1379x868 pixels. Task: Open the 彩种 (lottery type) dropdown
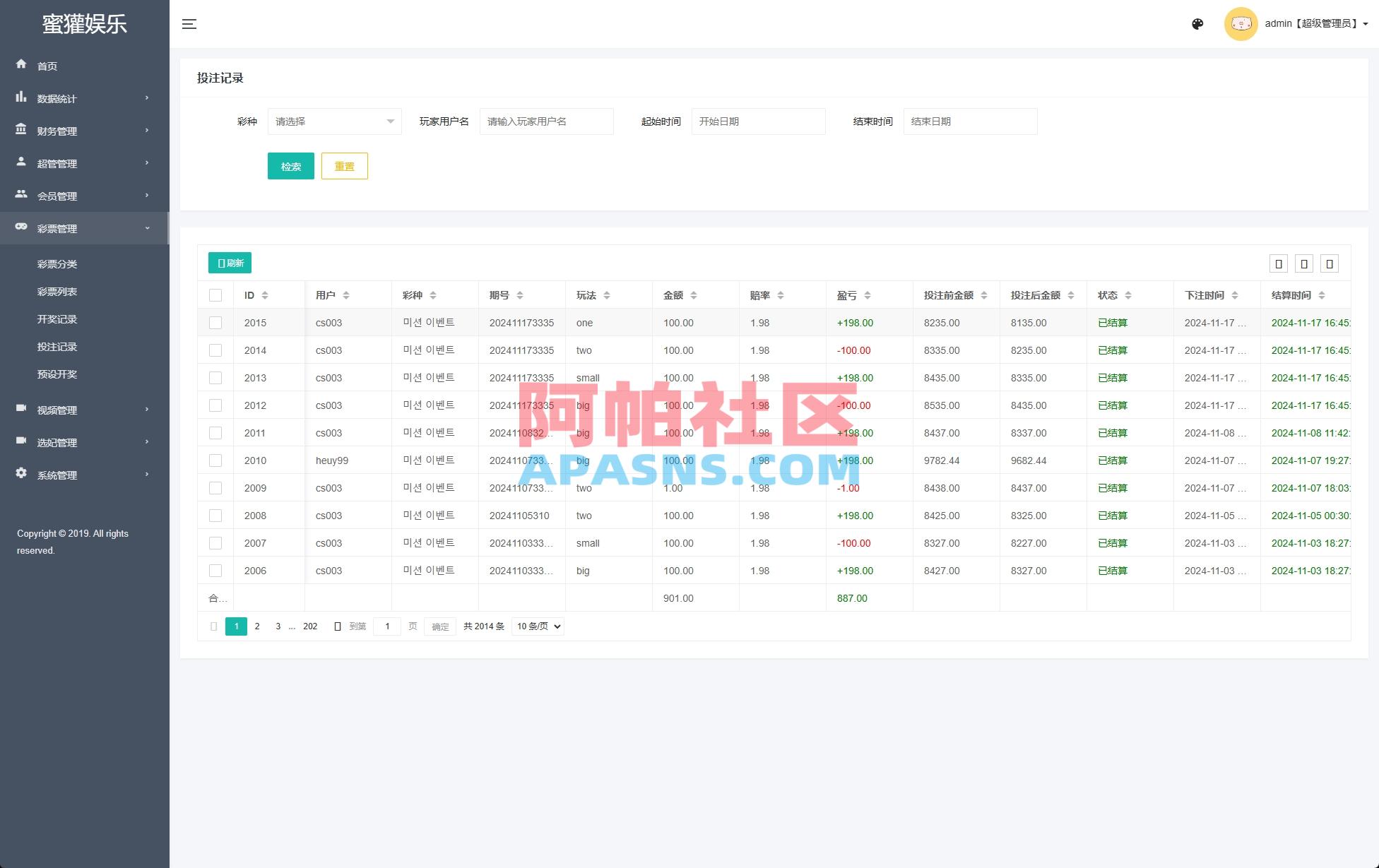click(x=334, y=121)
